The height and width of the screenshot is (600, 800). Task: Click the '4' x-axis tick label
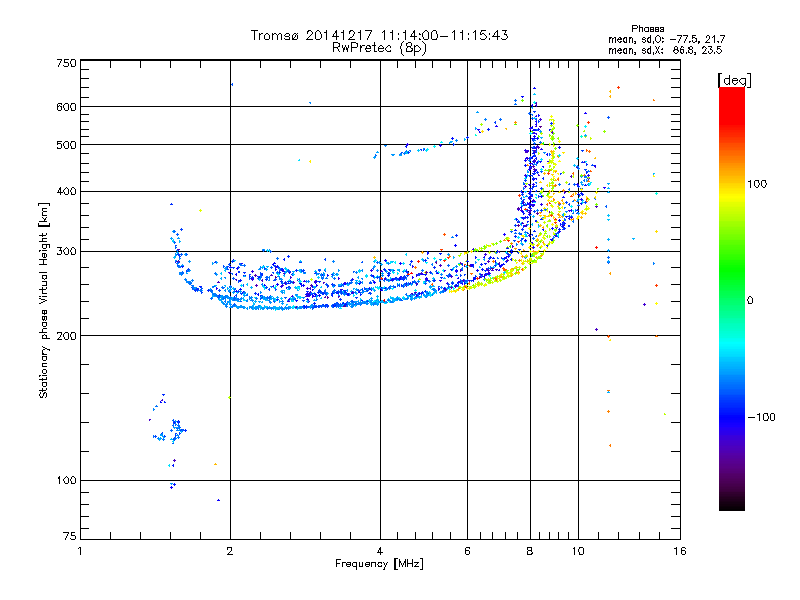coord(380,551)
